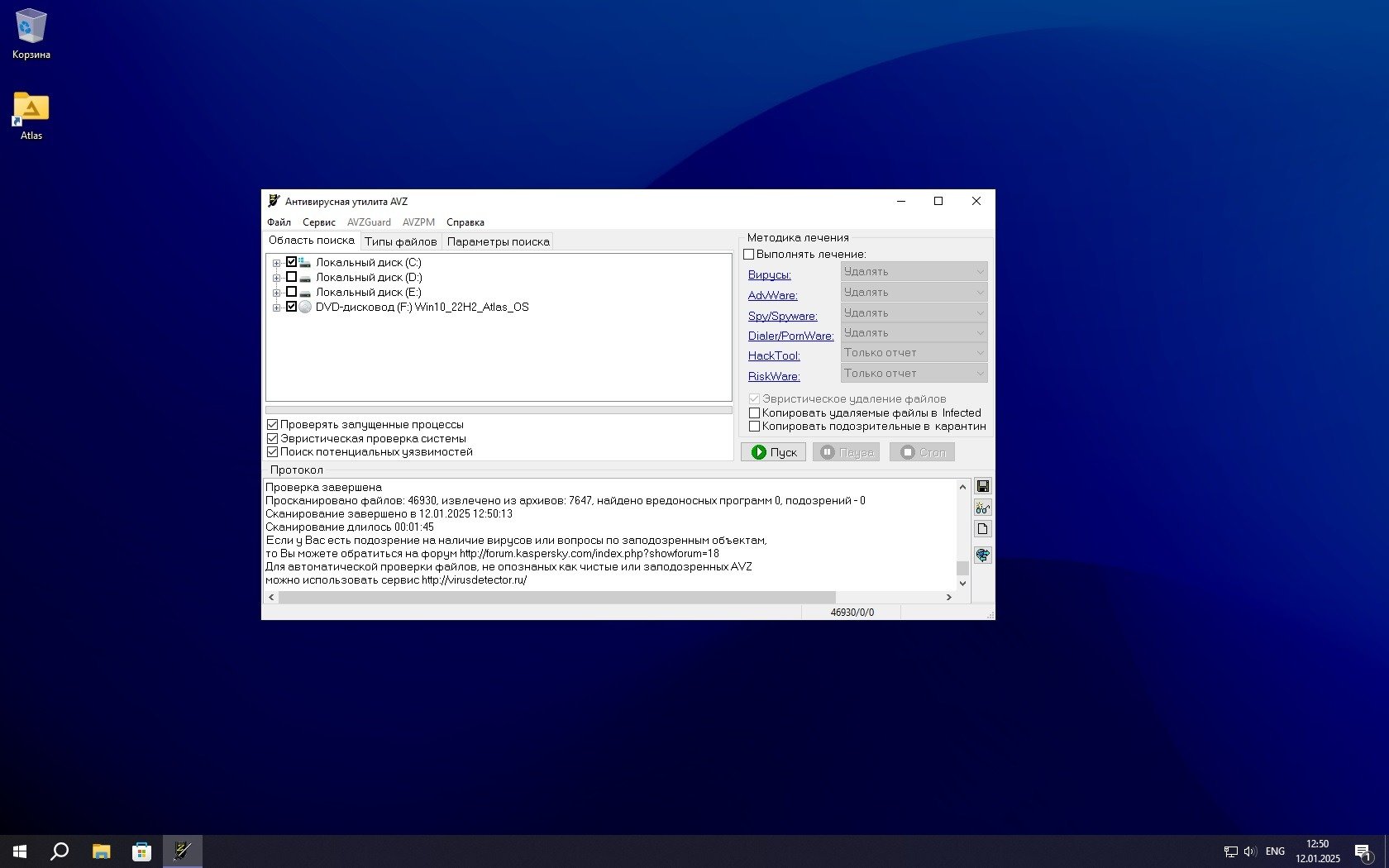Check the Локальный диск (D:) checkbox
Screen dimensions: 1389x868
tap(291, 277)
